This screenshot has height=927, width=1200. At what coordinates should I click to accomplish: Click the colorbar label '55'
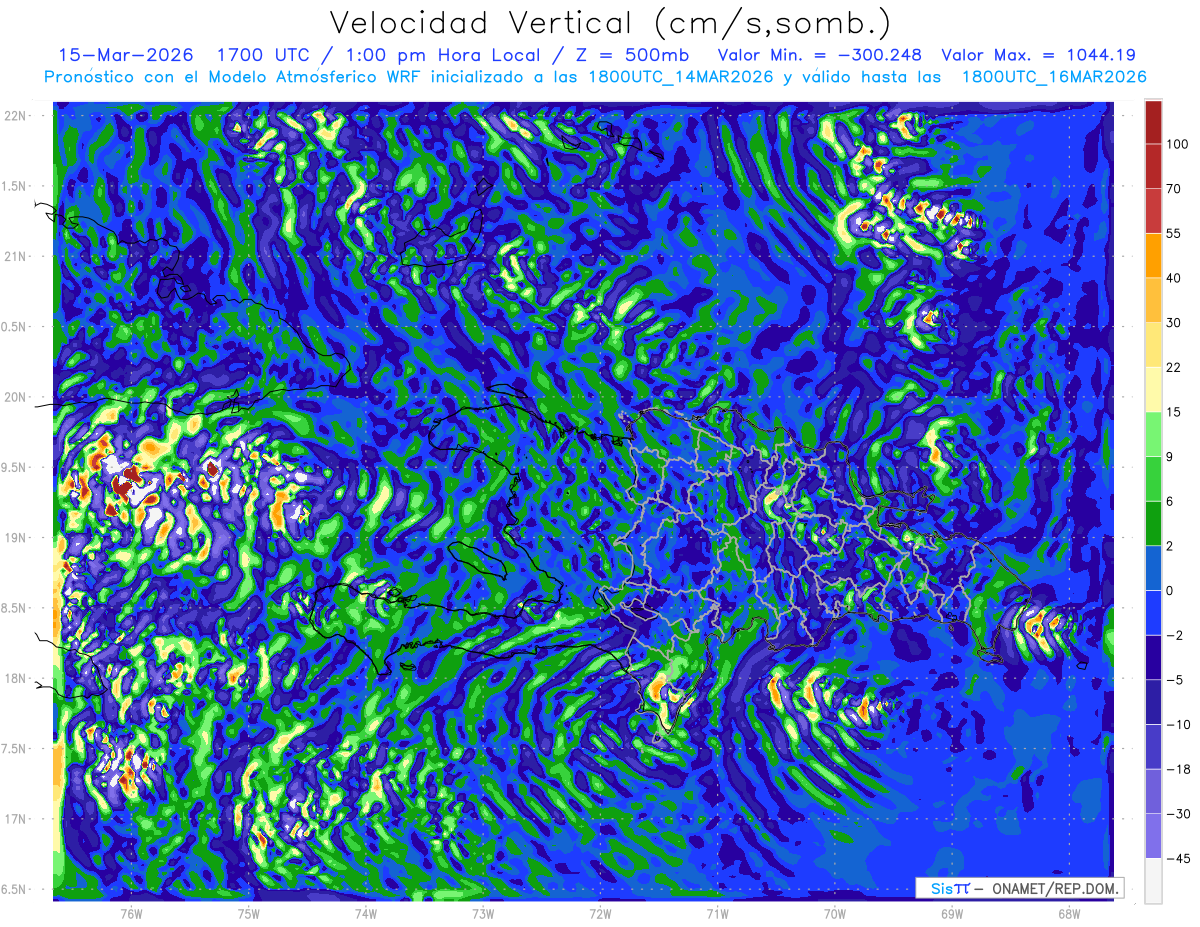[x=1174, y=233]
